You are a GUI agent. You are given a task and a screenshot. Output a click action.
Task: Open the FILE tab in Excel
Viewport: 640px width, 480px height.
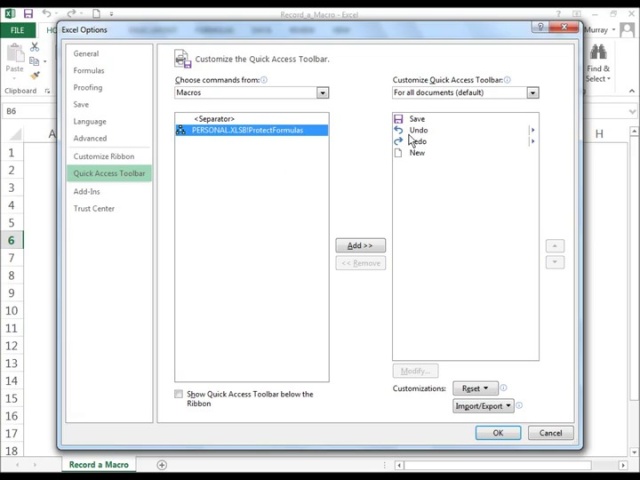tap(18, 30)
